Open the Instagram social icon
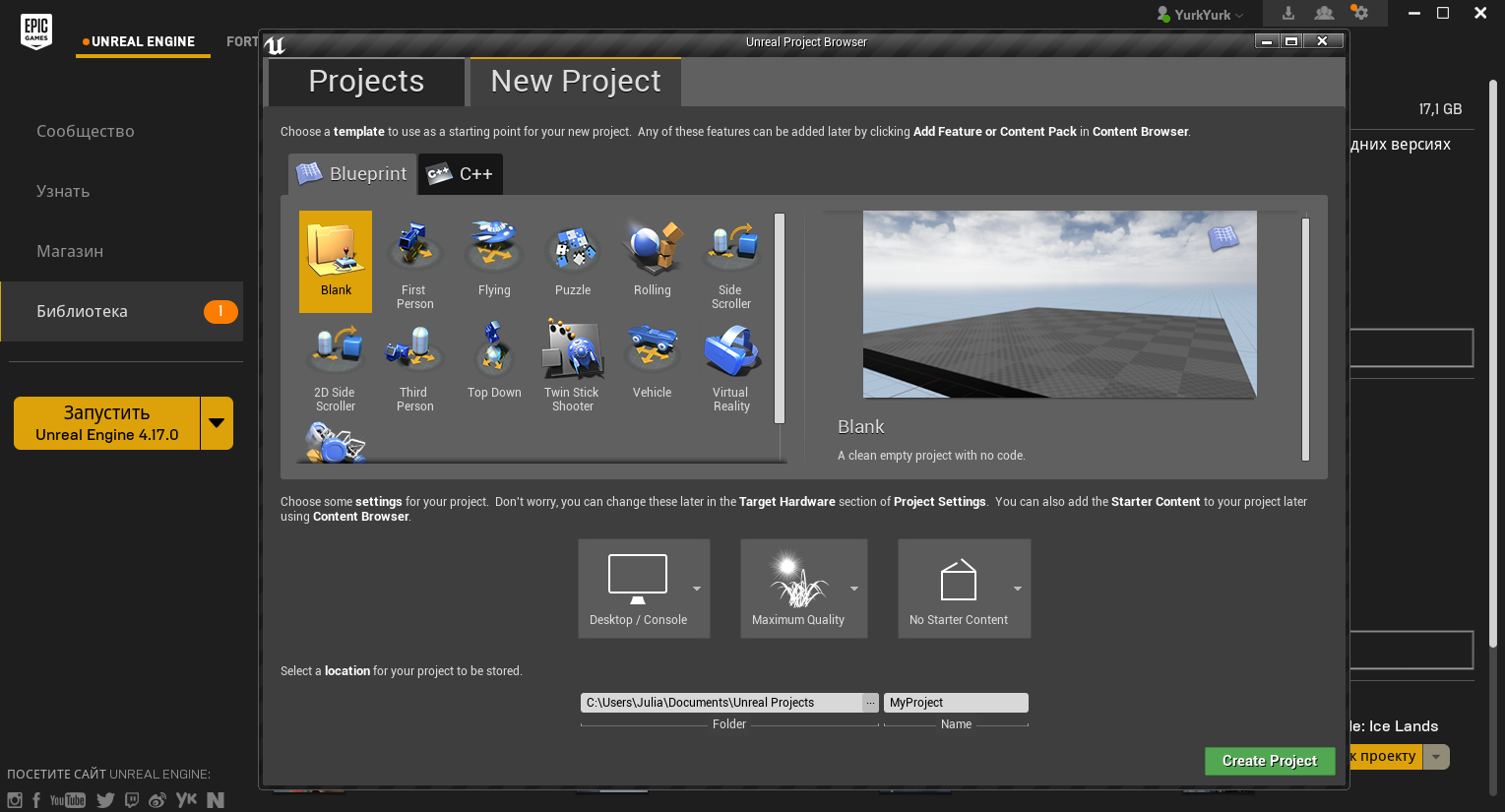This screenshot has height=812, width=1505. coord(15,800)
